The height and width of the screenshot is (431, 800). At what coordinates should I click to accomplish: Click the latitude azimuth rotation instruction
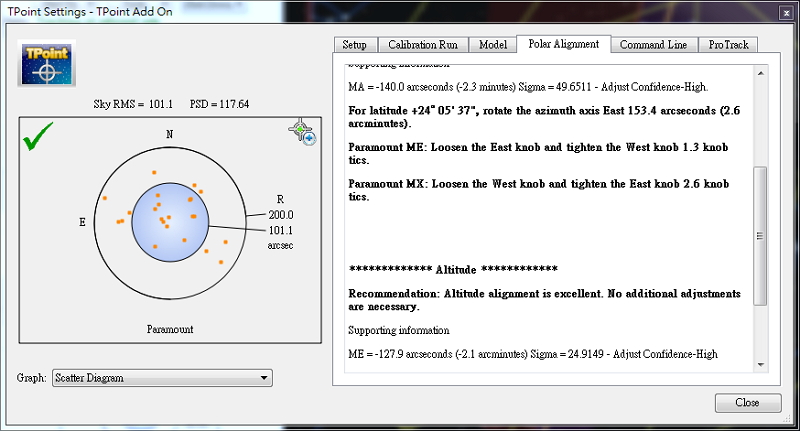coord(544,117)
